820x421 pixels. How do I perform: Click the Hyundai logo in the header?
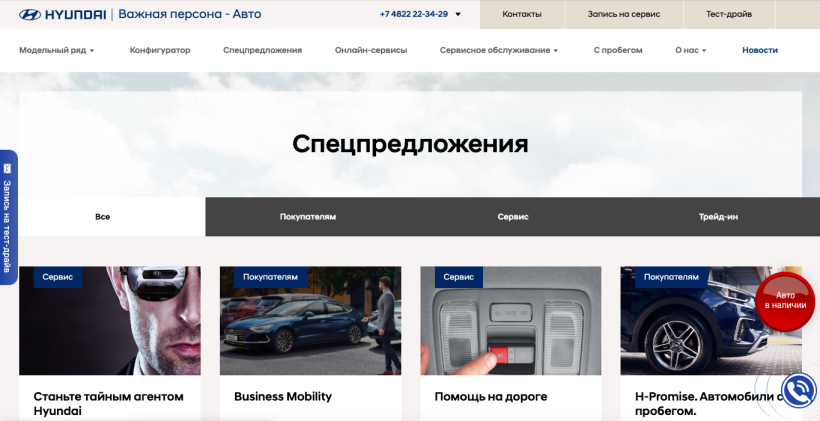tap(62, 14)
